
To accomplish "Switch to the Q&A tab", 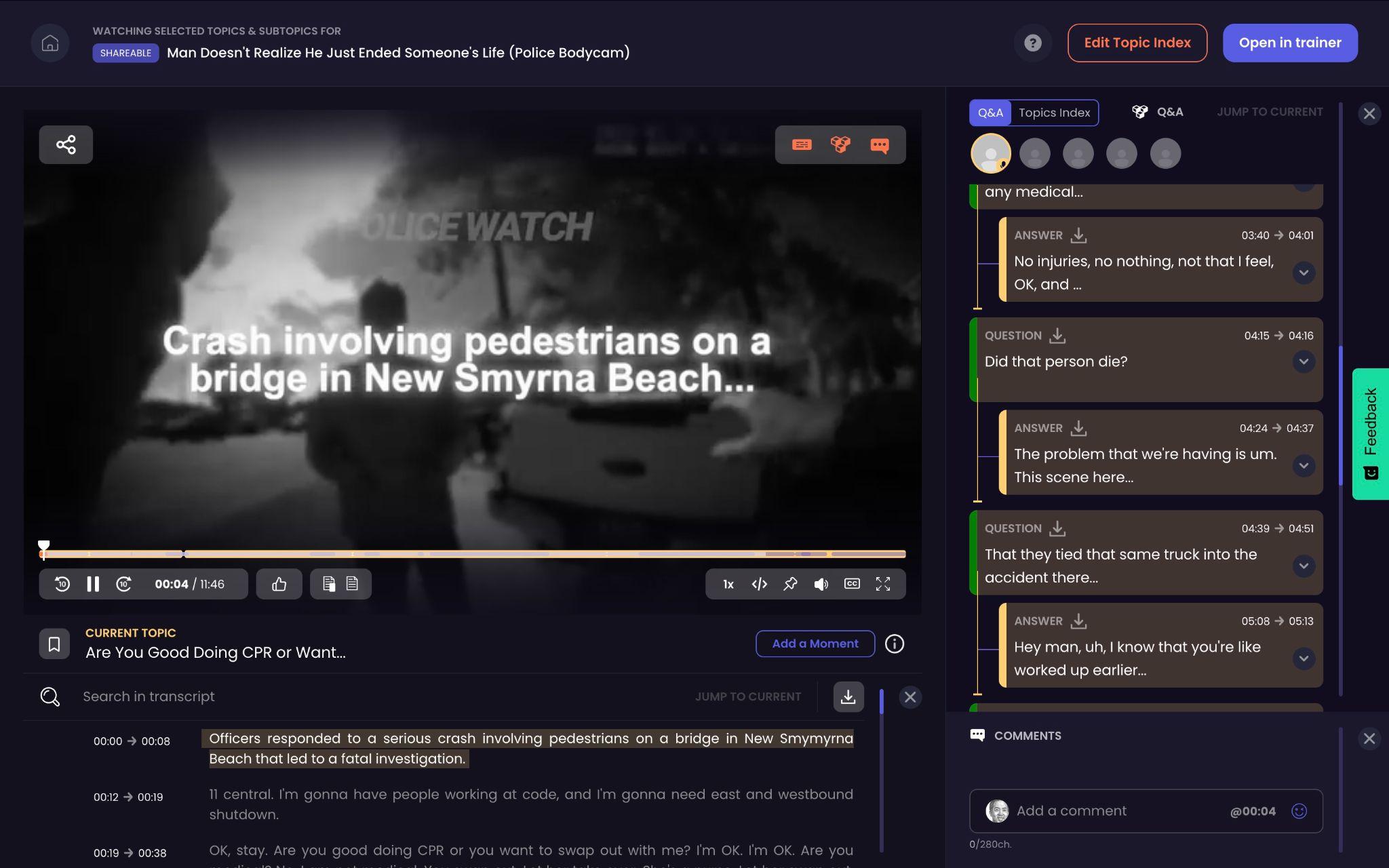I will point(990,113).
